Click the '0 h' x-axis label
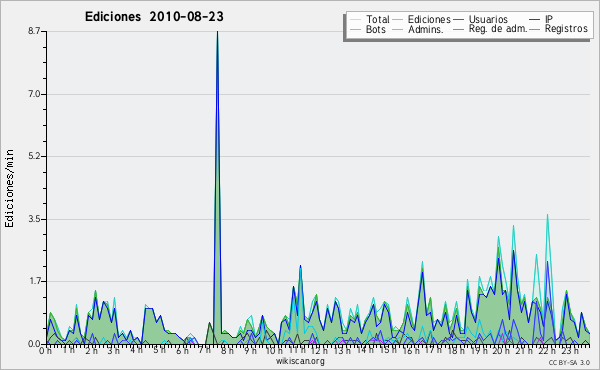Screen dimensions: 600x370 [x=46, y=351]
